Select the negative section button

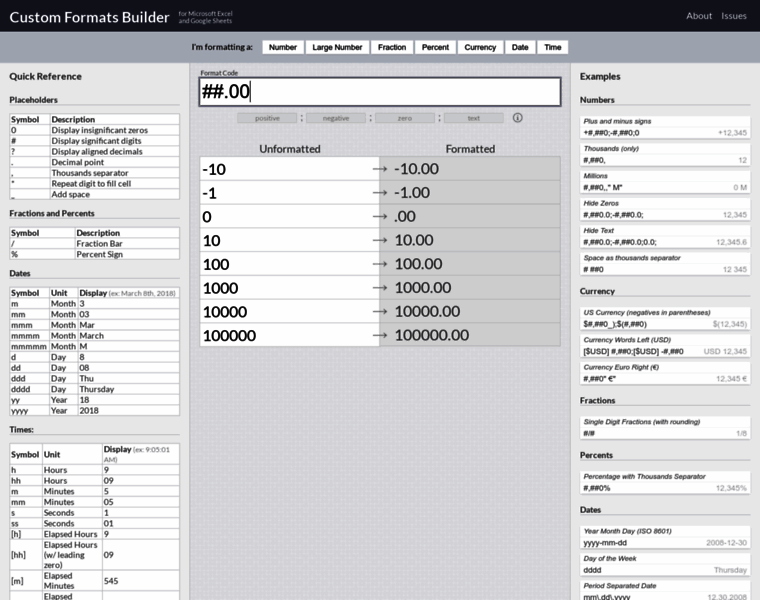[336, 118]
